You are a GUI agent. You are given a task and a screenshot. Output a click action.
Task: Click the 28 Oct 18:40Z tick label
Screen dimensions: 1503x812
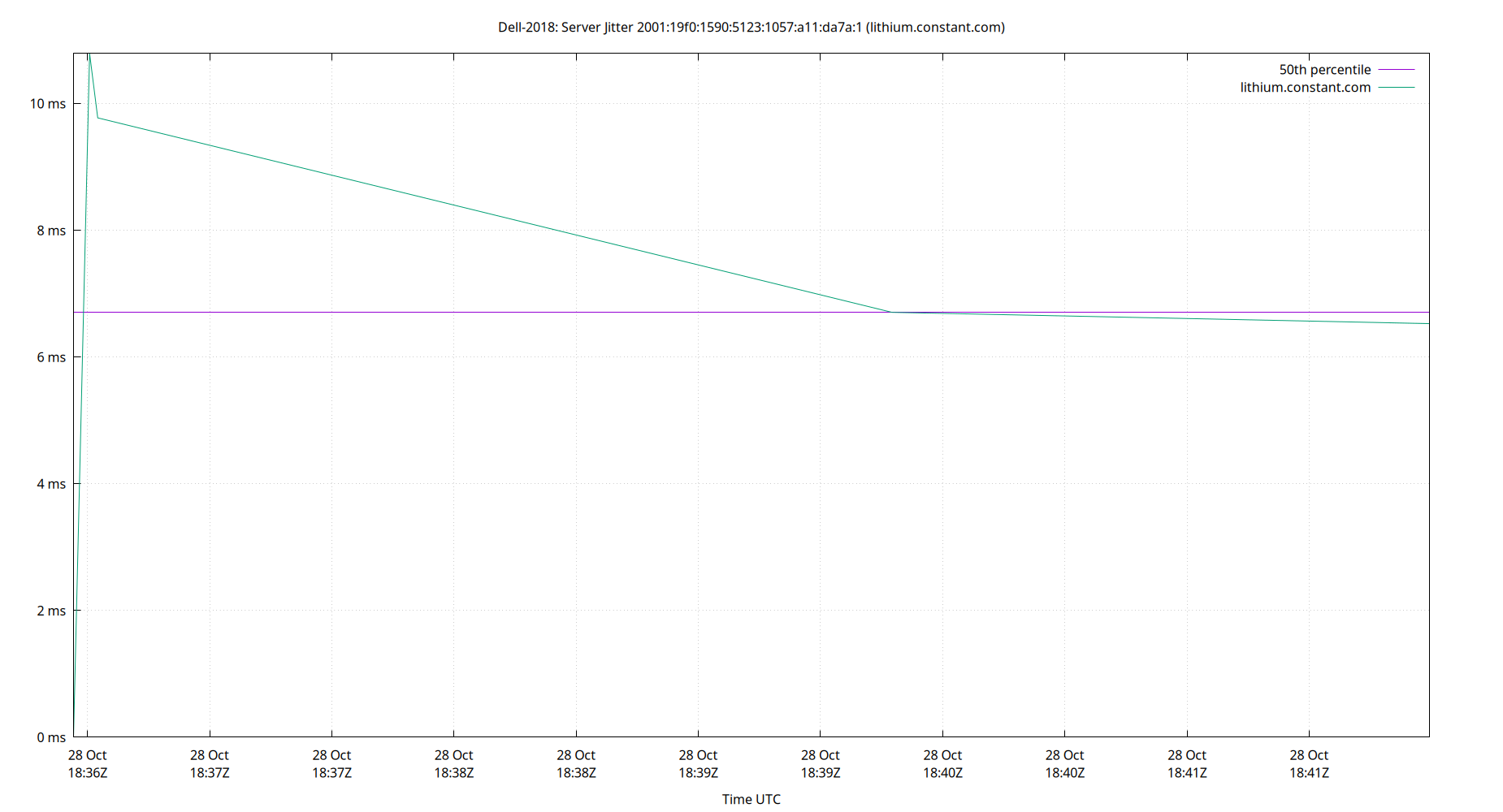(x=944, y=763)
